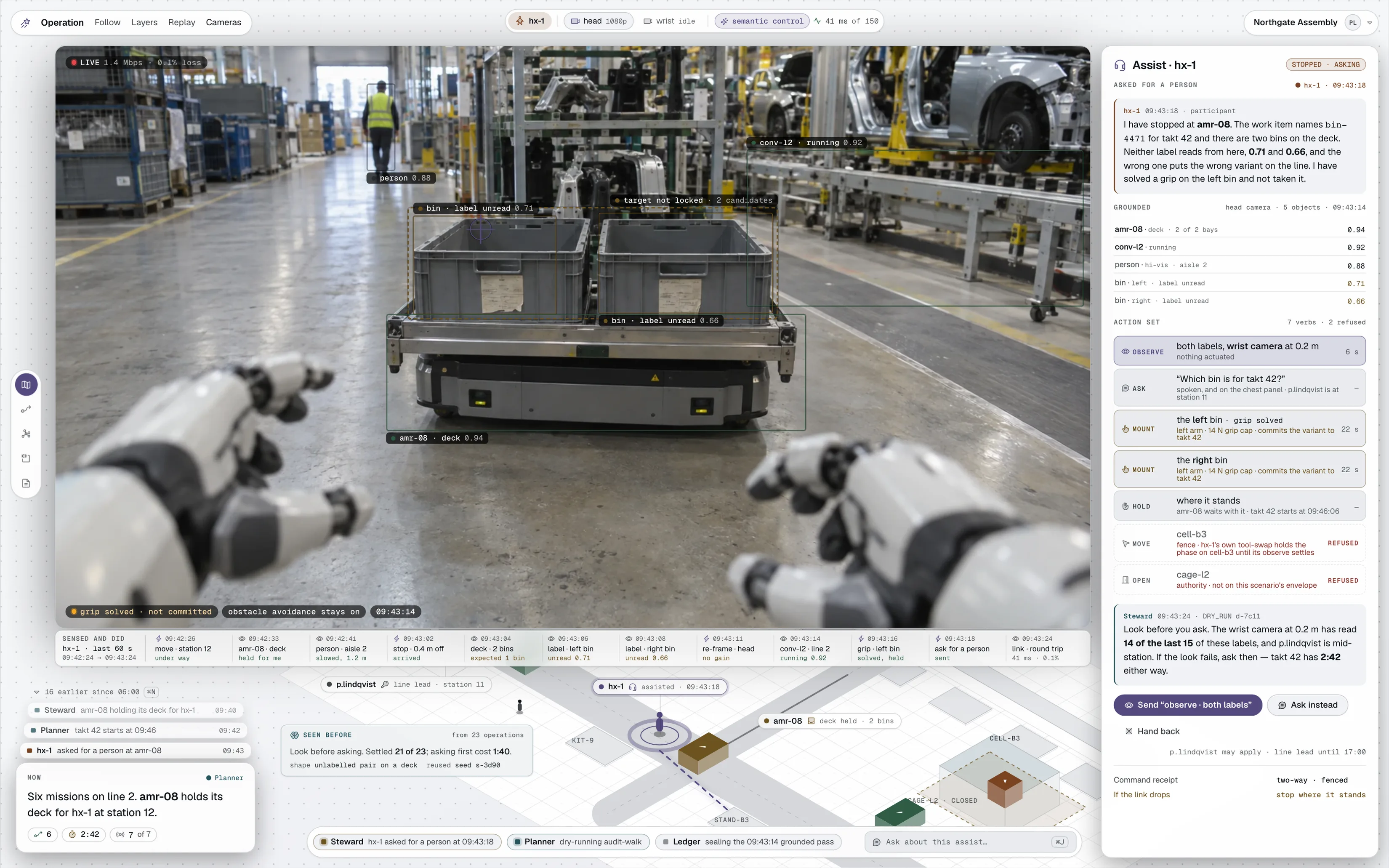Open the document log icon in side rail
This screenshot has height=868, width=1389.
pos(27,483)
